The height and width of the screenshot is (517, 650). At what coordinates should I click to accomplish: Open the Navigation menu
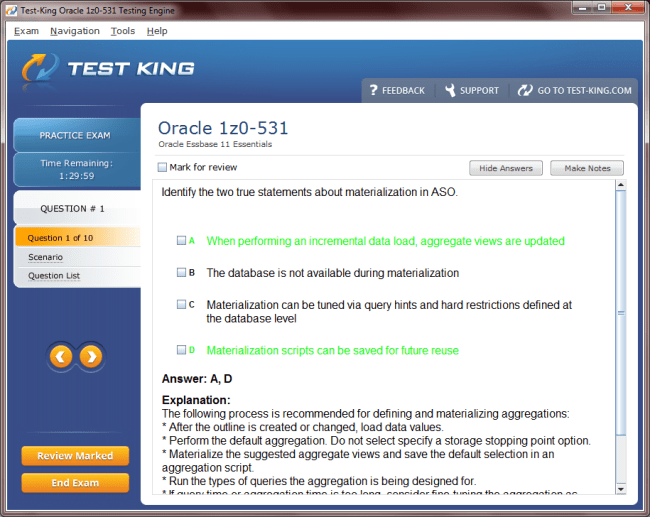tap(75, 31)
